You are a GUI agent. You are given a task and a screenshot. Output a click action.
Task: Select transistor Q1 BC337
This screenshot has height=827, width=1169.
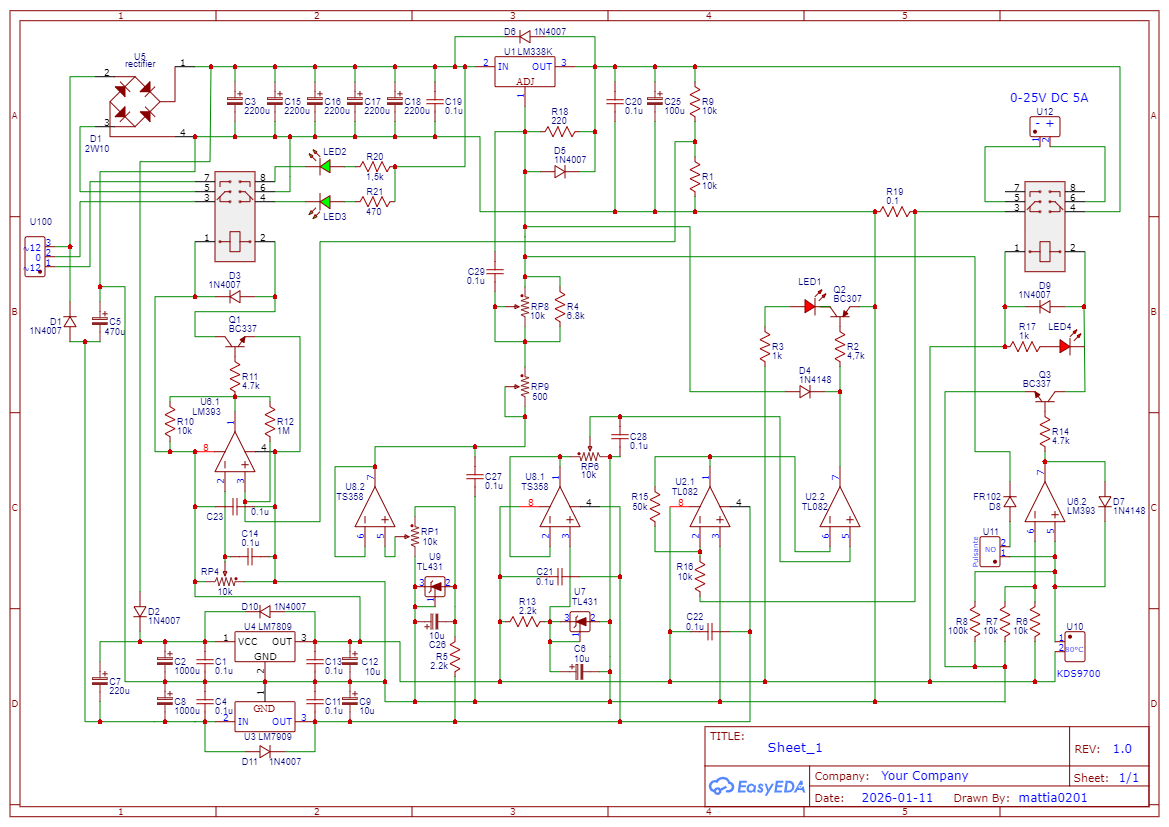click(x=236, y=343)
